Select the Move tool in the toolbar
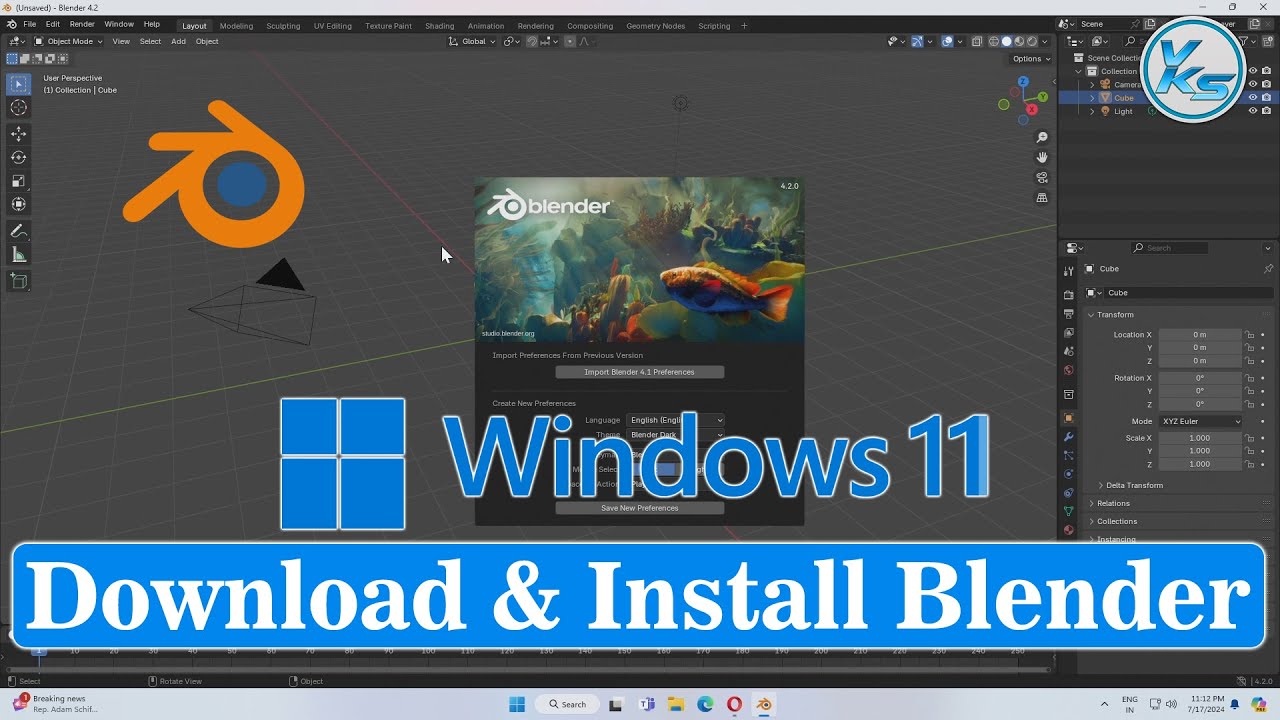Viewport: 1280px width, 720px height. (x=18, y=133)
